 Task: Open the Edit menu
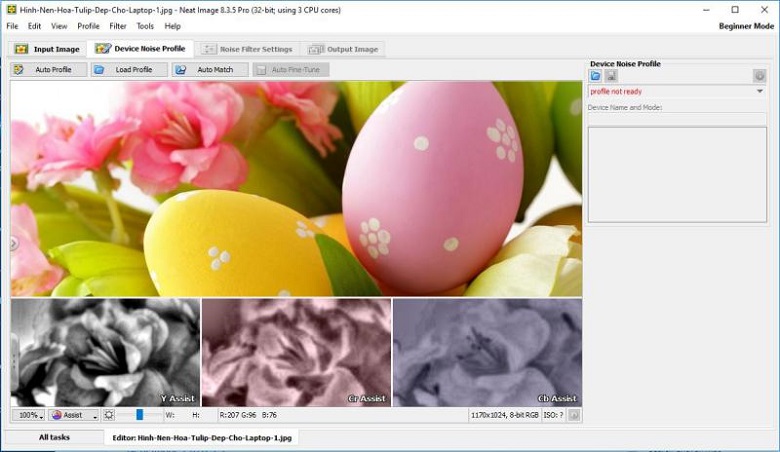[34, 26]
